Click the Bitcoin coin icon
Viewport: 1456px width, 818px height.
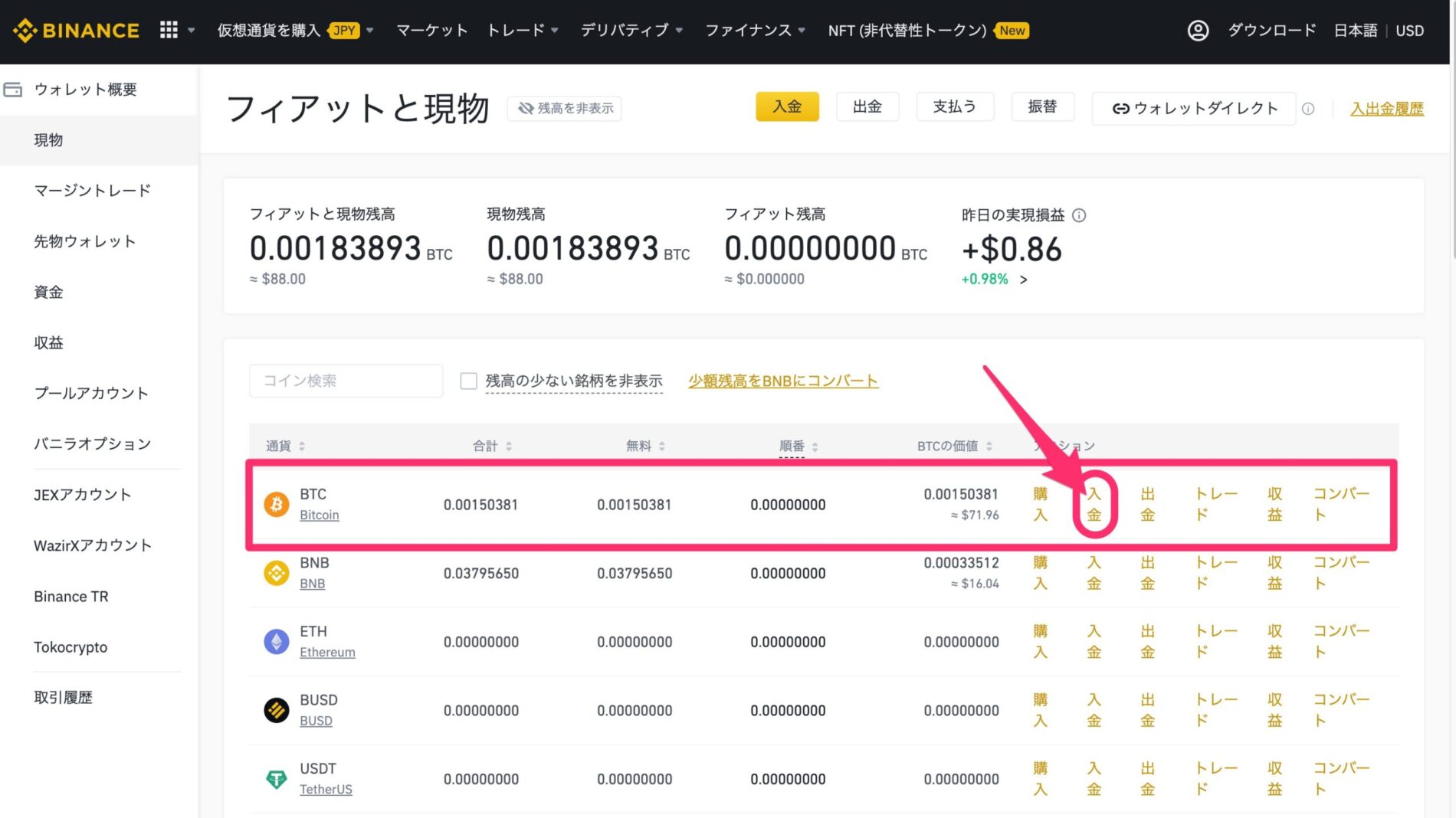(277, 504)
